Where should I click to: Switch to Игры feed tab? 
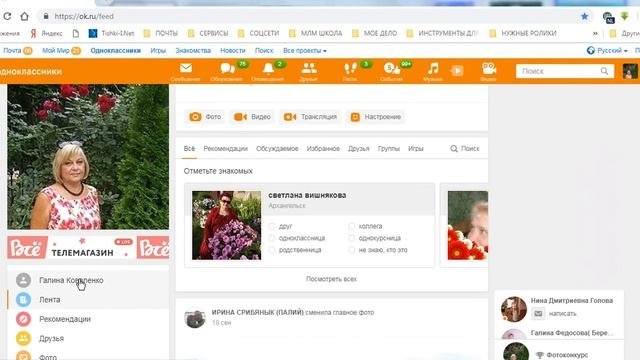click(416, 149)
